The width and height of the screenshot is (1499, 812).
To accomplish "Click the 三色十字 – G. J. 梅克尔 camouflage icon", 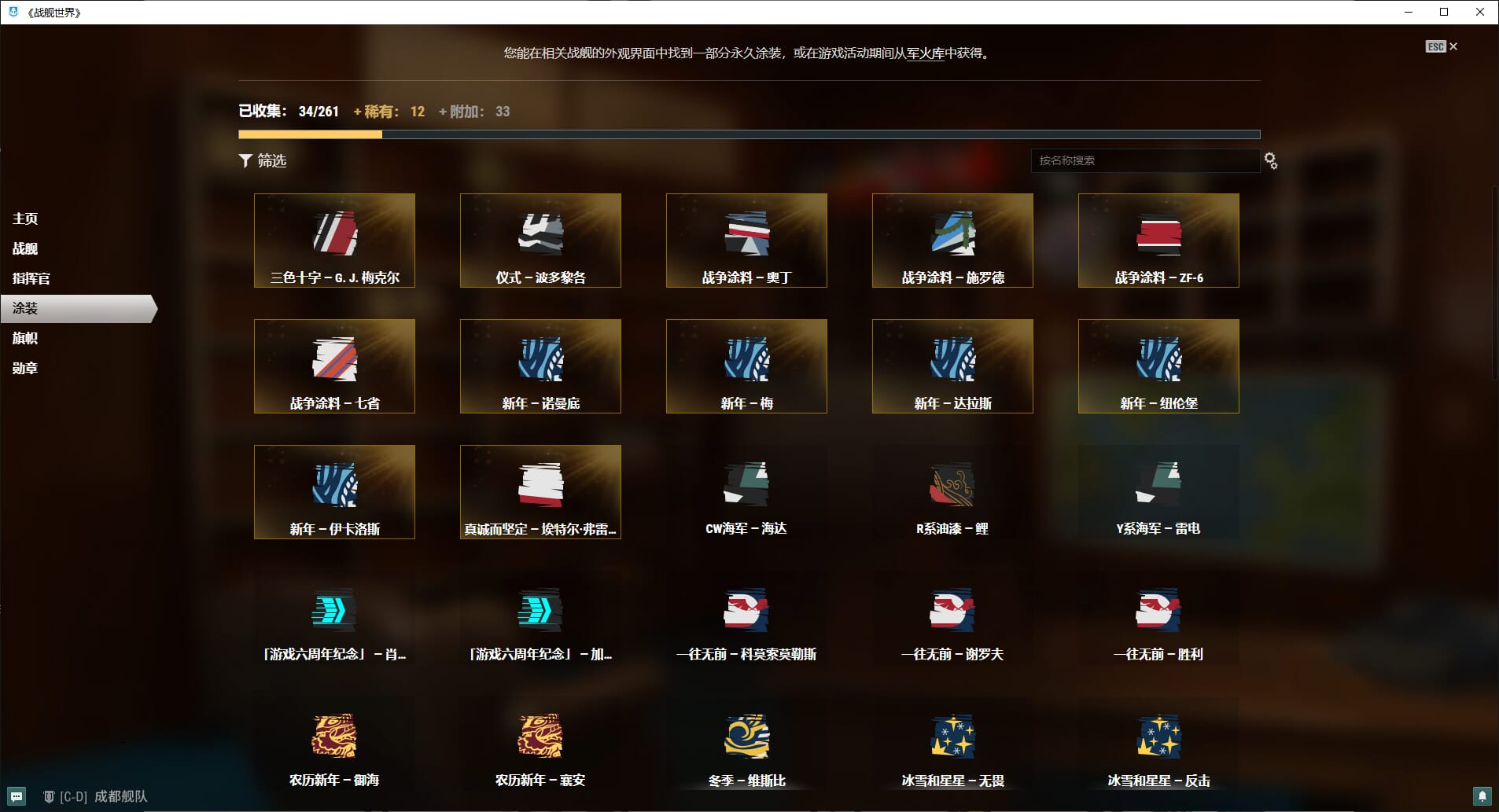I will click(334, 233).
